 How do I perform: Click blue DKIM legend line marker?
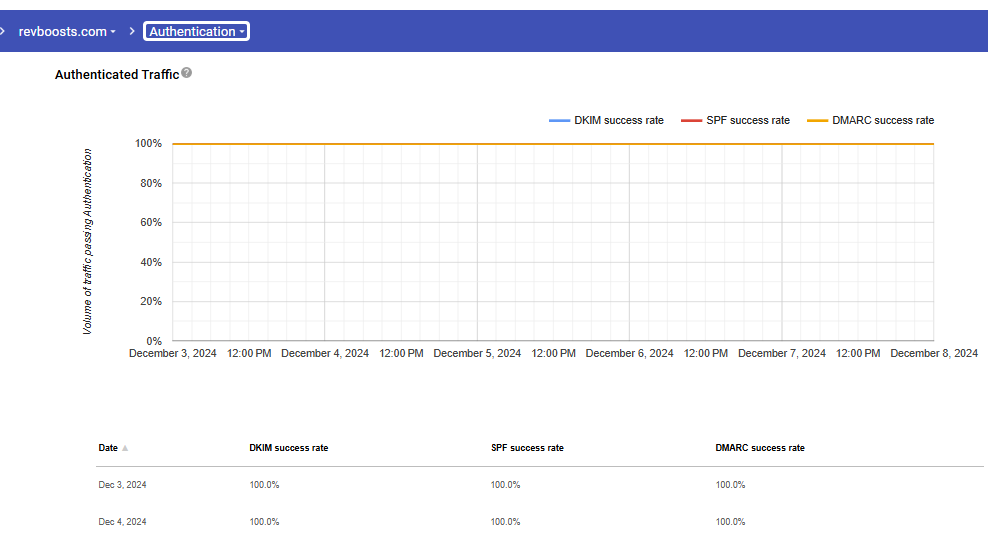559,121
